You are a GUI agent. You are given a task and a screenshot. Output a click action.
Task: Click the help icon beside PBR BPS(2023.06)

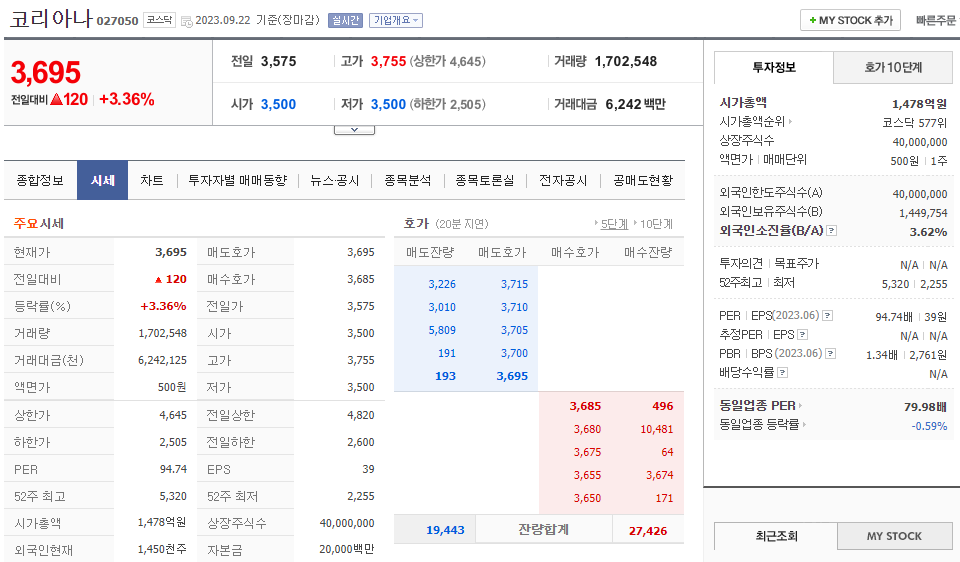pos(831,354)
